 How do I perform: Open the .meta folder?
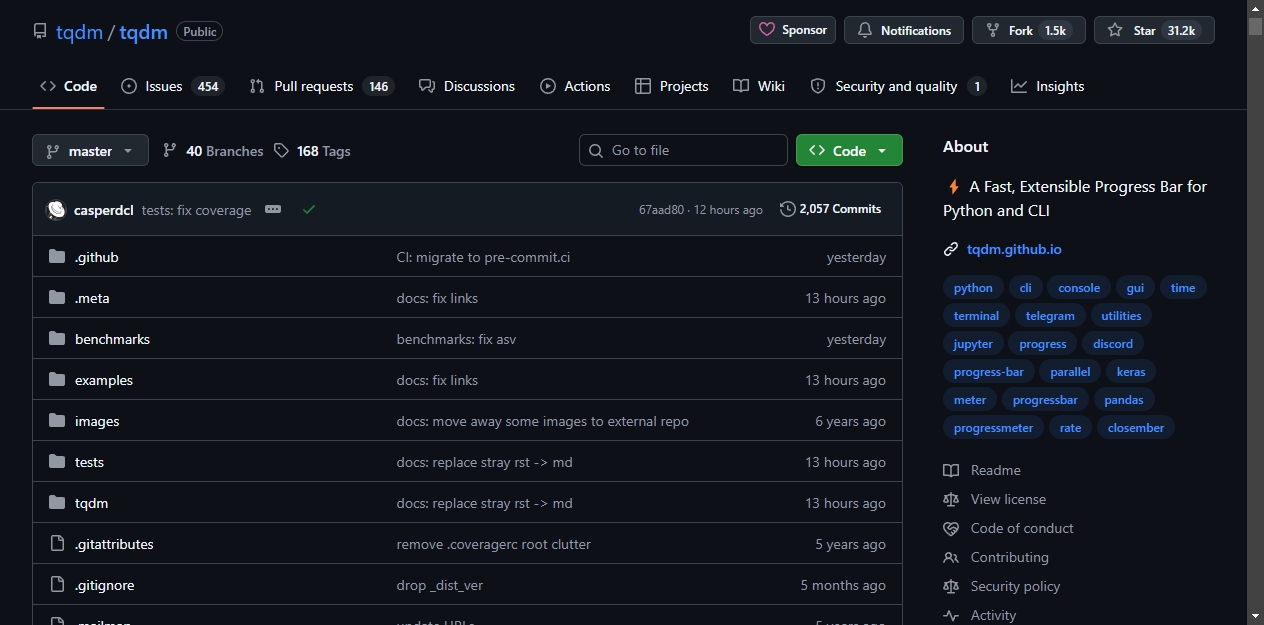point(92,298)
